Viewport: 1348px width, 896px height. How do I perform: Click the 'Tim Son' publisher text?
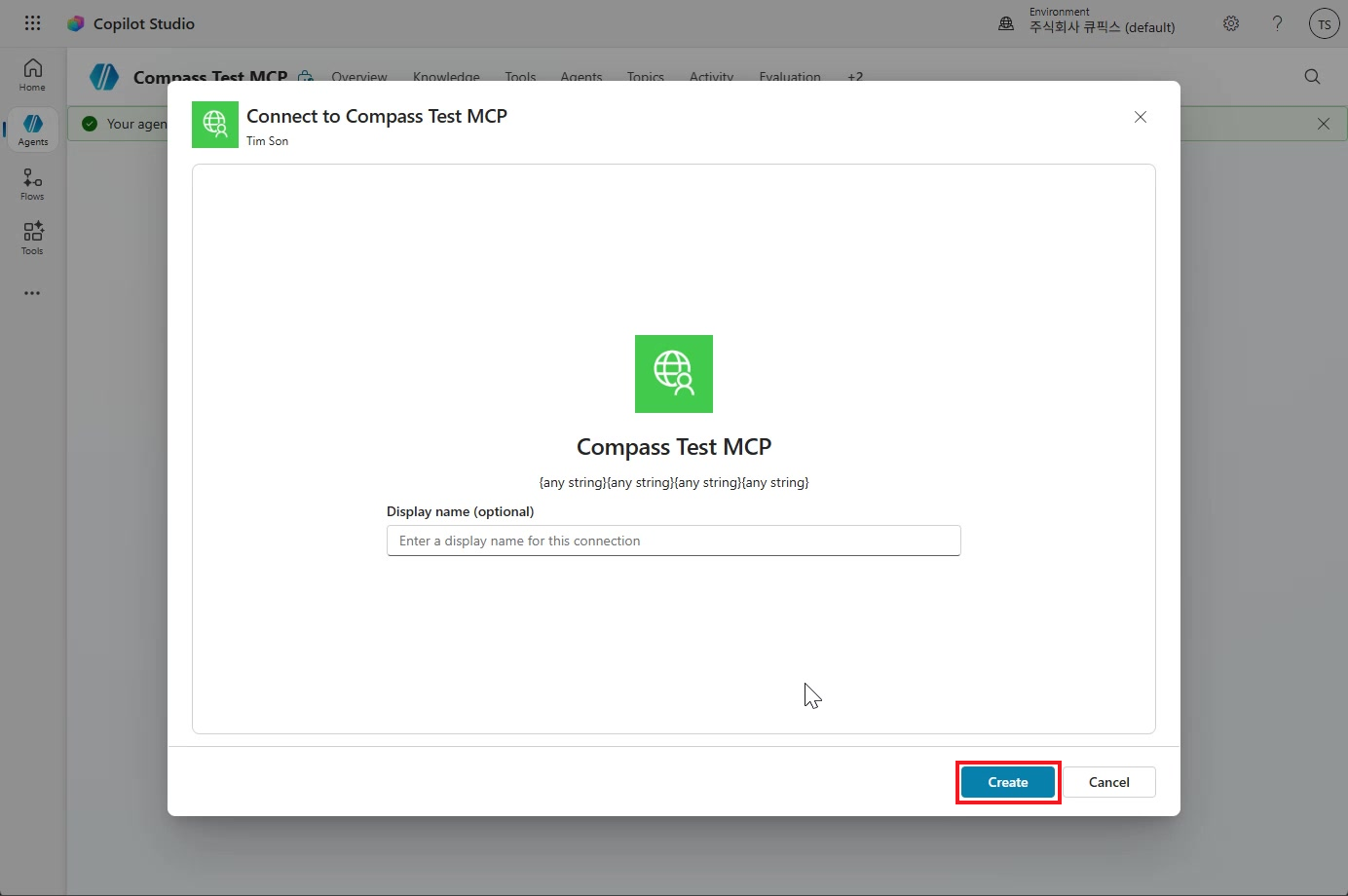coord(267,141)
